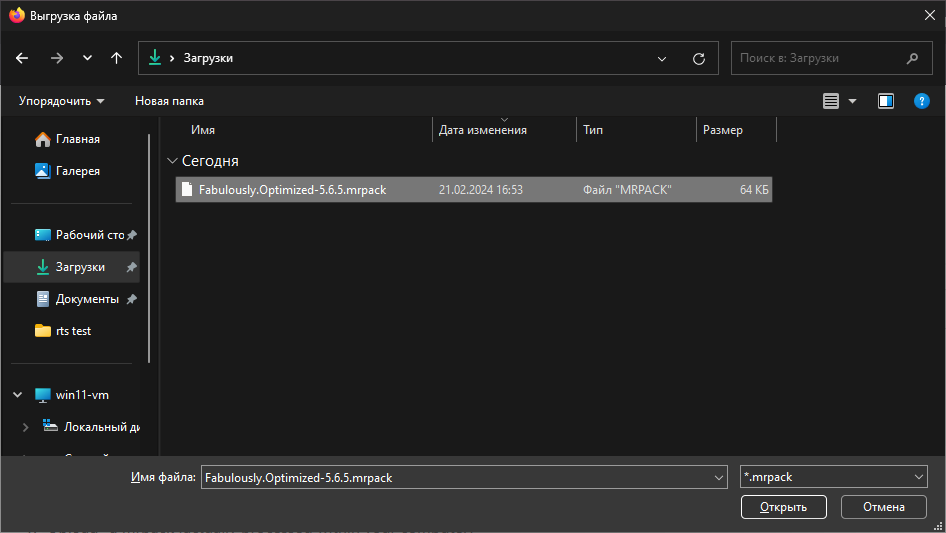This screenshot has height=533, width=946.
Task: Click the Файл "MRPACK" type cell
Action: point(627,190)
